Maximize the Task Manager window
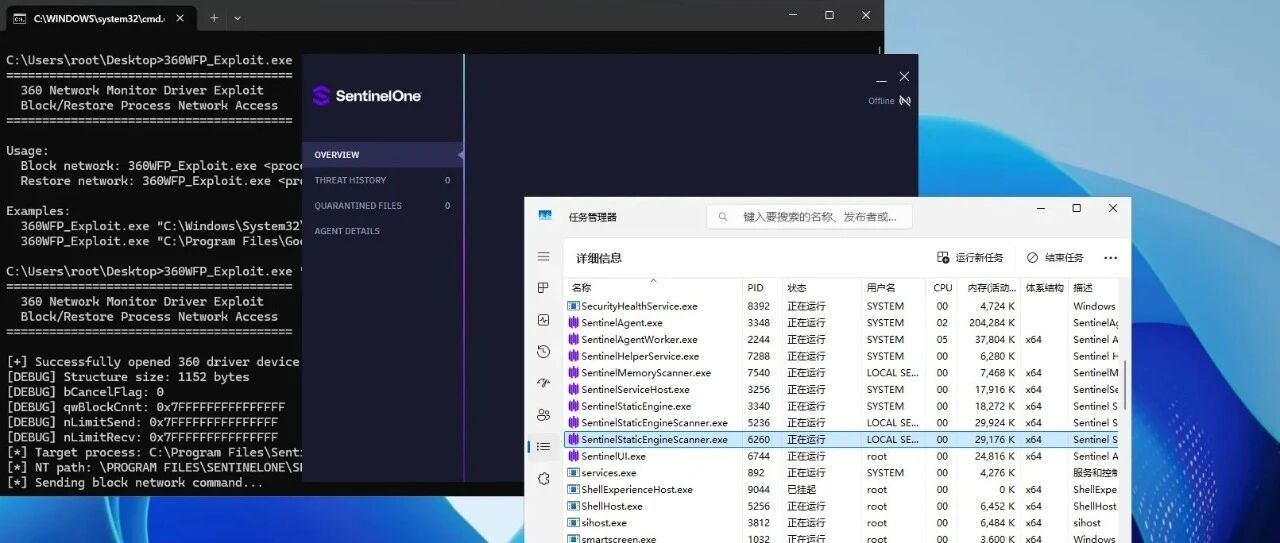 pos(1076,208)
